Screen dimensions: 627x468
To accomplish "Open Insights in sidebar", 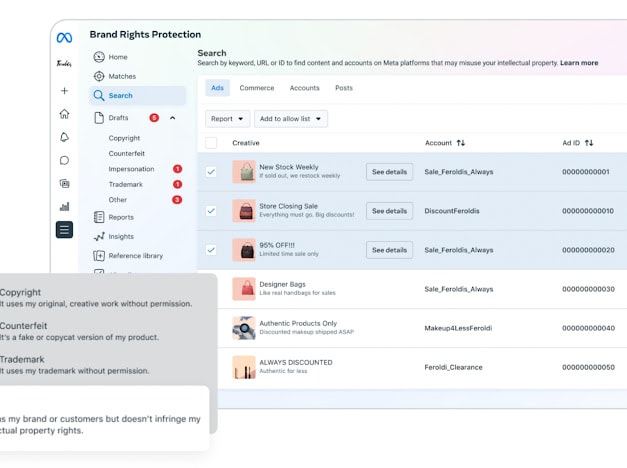I will (x=121, y=236).
